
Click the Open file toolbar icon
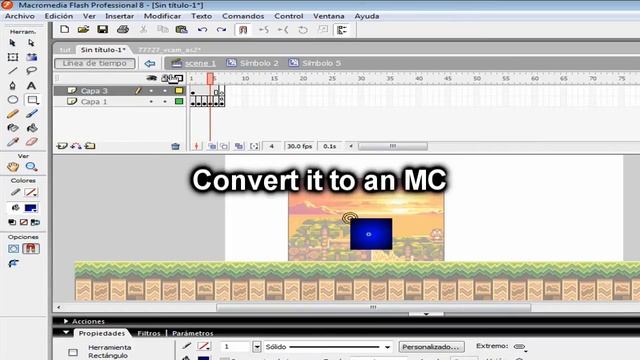point(83,29)
